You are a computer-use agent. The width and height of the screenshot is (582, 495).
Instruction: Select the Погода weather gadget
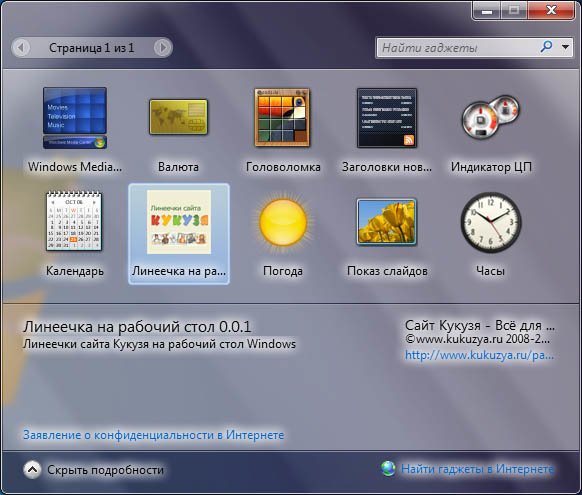coord(283,234)
